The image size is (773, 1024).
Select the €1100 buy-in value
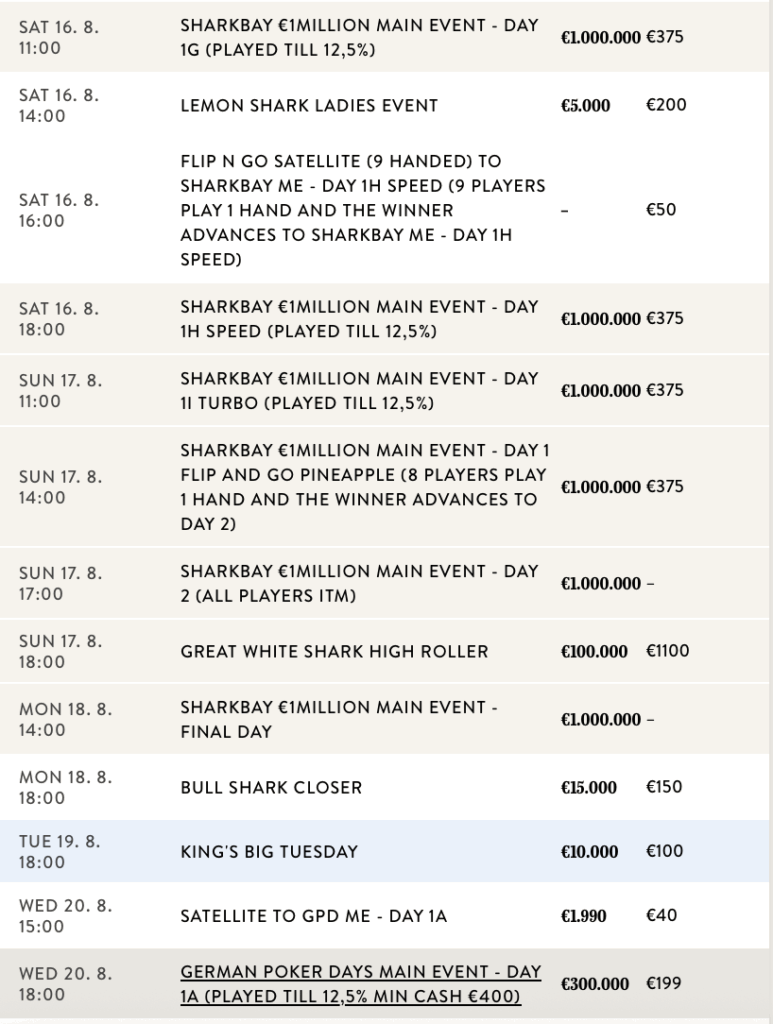click(667, 651)
